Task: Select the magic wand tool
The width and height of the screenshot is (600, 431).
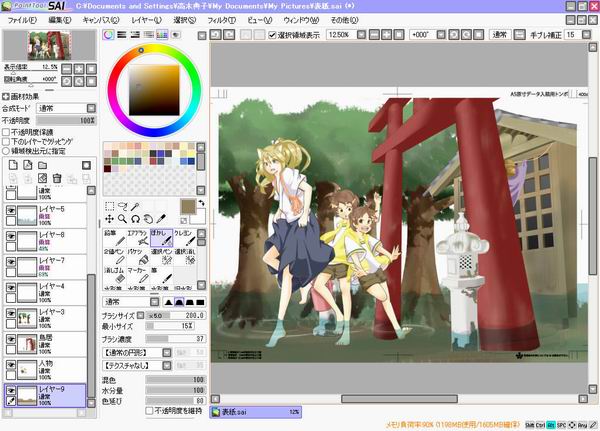Action: click(x=135, y=207)
